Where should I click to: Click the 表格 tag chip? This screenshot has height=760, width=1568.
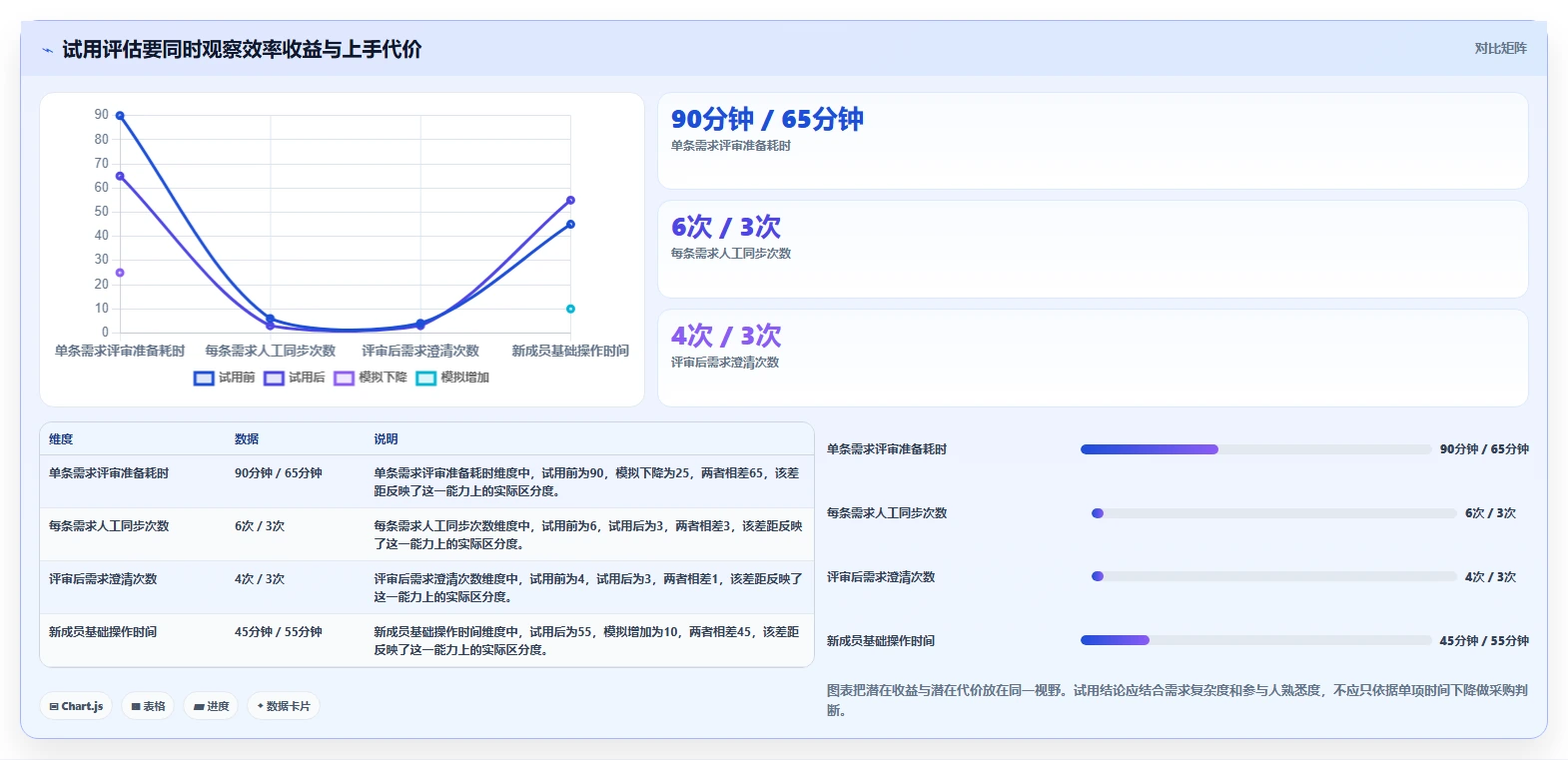click(x=148, y=706)
